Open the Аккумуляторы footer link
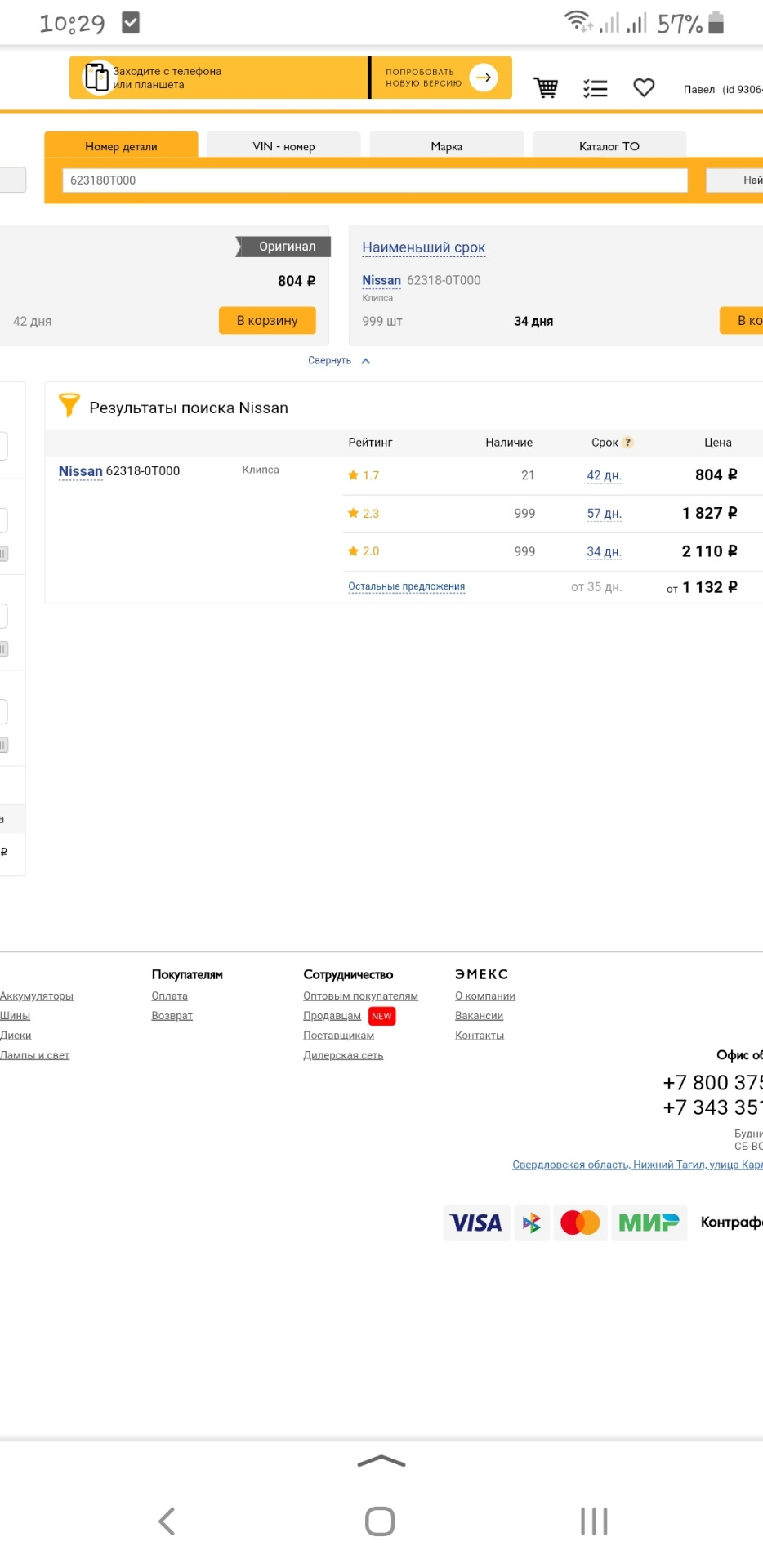 (37, 996)
